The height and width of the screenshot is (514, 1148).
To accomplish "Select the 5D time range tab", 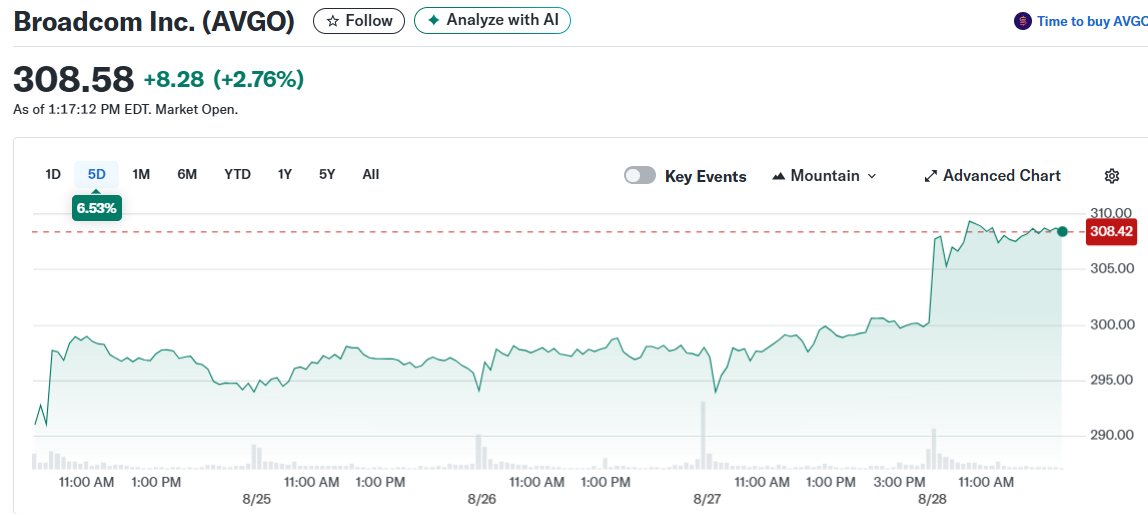I will point(97,174).
